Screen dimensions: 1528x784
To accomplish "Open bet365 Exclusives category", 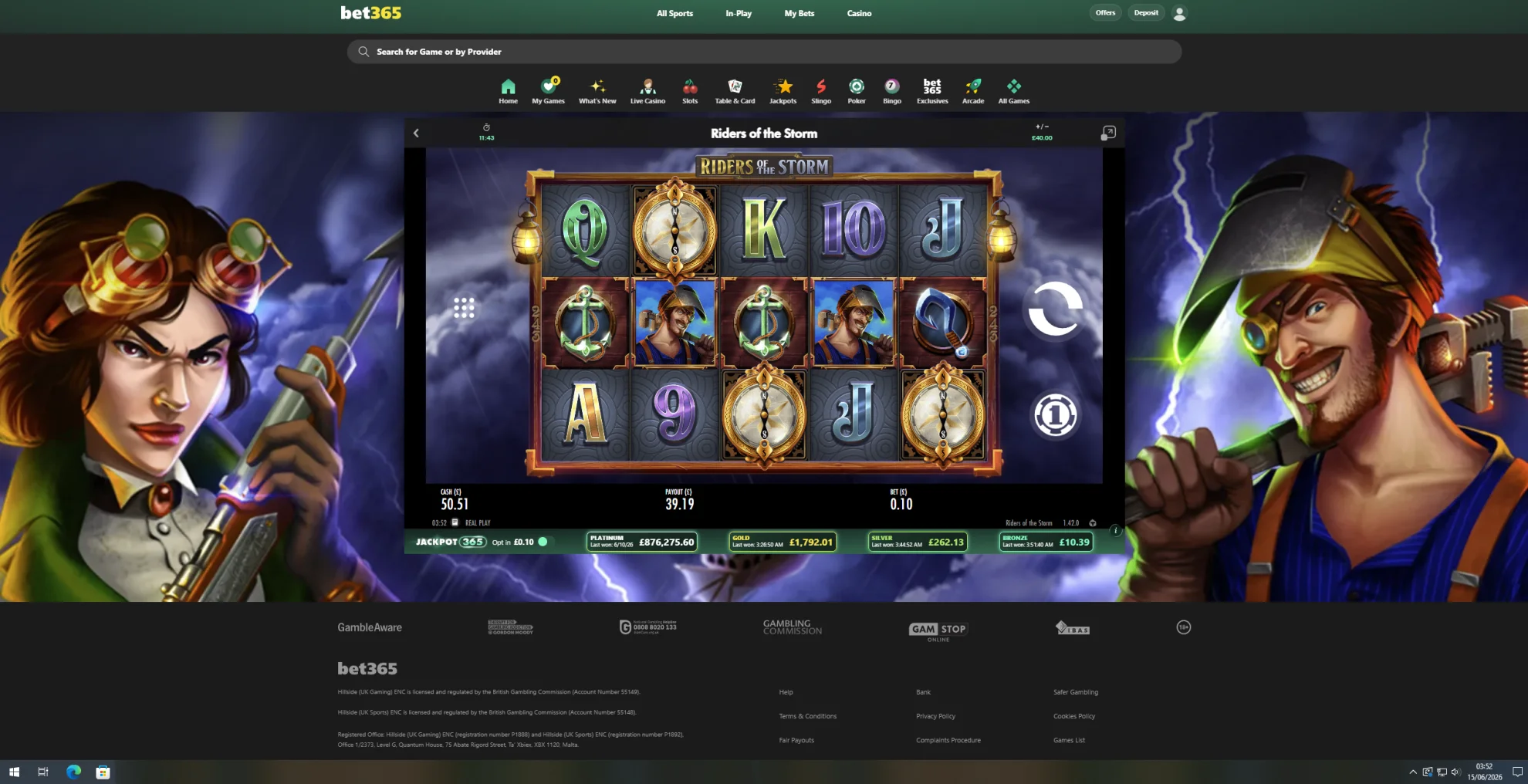I will pyautogui.click(x=932, y=91).
